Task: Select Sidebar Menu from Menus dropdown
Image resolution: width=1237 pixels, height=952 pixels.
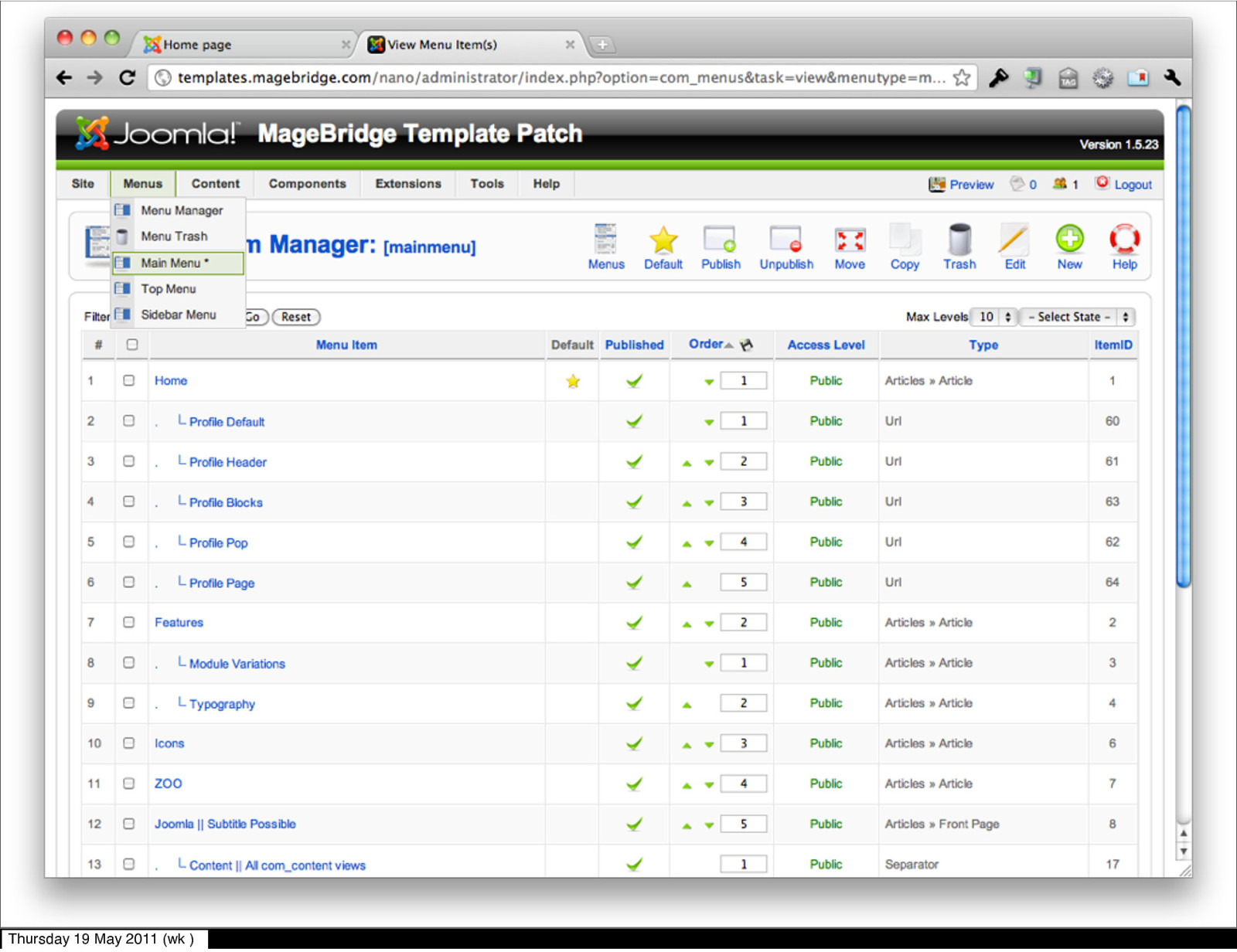Action: (179, 314)
